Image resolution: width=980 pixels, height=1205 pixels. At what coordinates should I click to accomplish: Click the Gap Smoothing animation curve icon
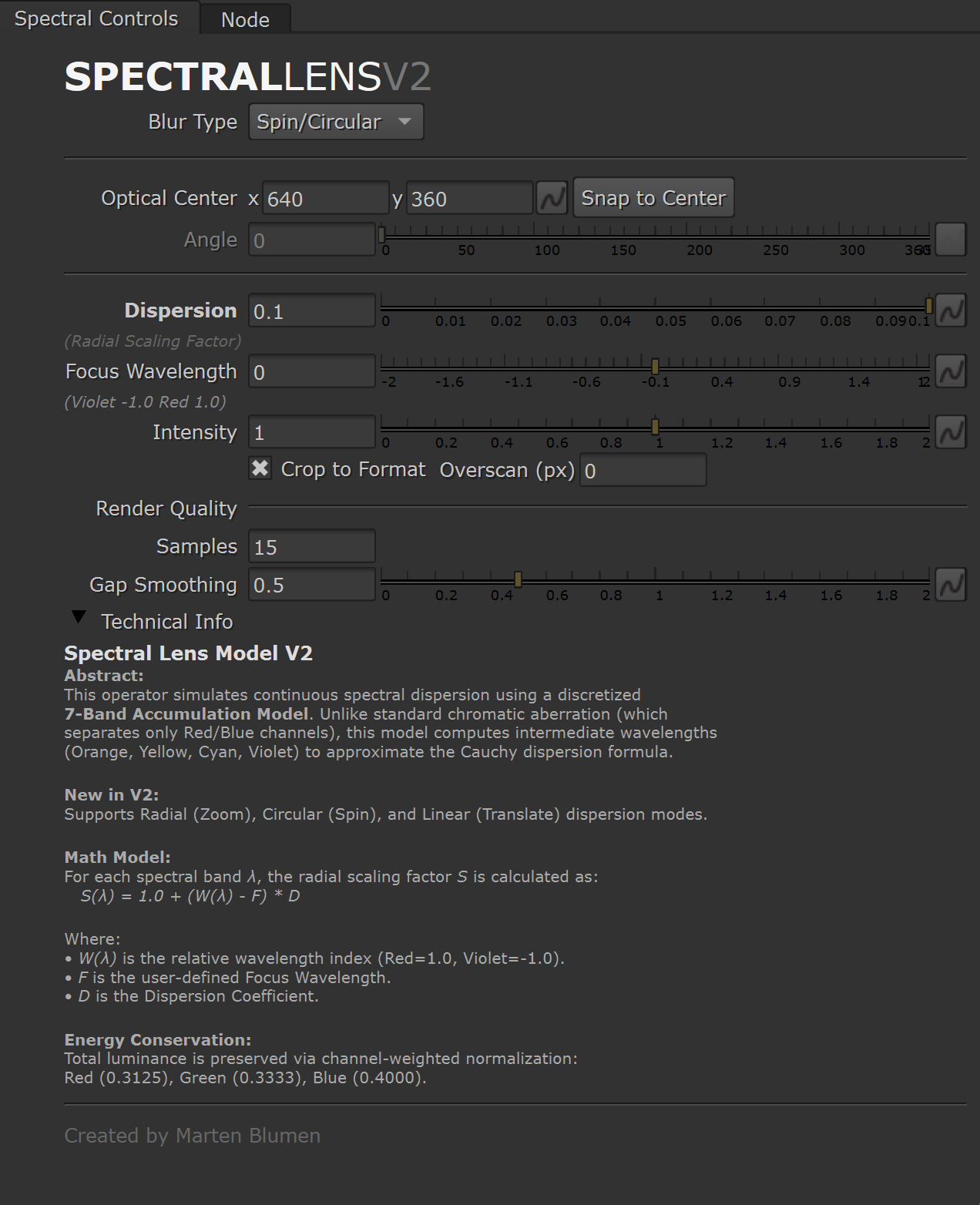point(951,585)
